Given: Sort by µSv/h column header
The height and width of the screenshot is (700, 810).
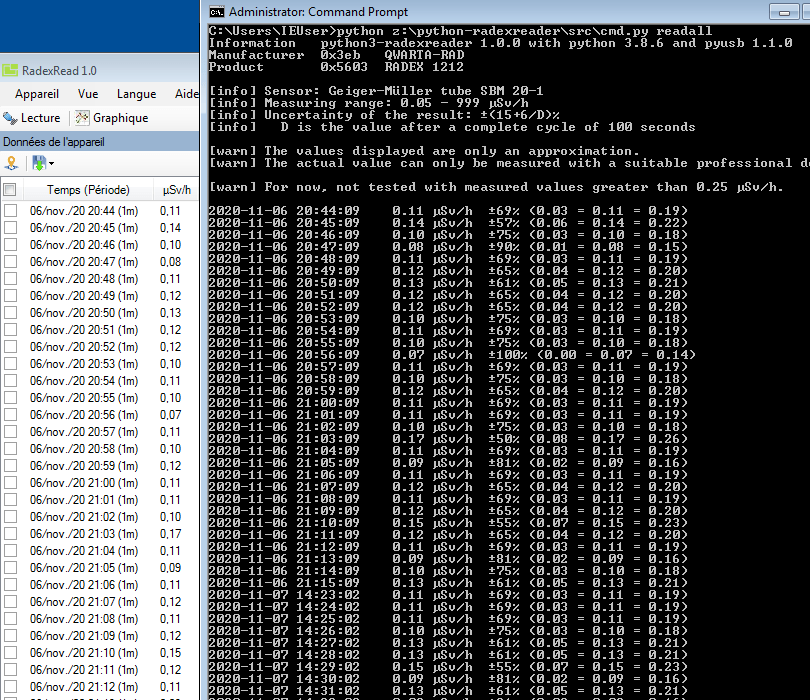Looking at the screenshot, I should point(177,190).
